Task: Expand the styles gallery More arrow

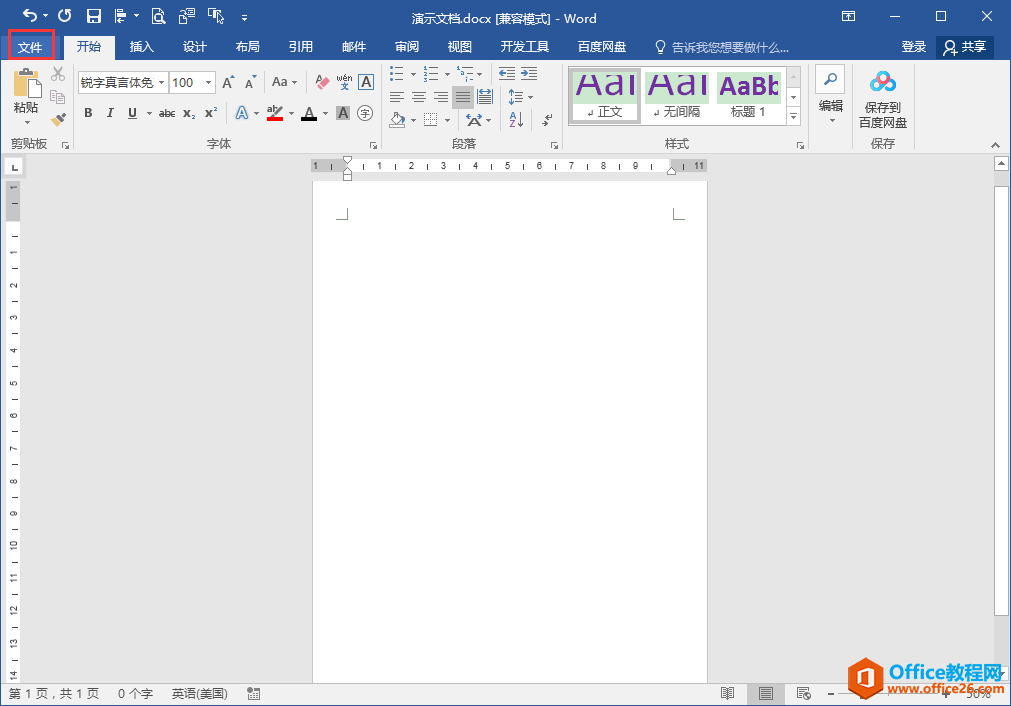Action: point(793,117)
